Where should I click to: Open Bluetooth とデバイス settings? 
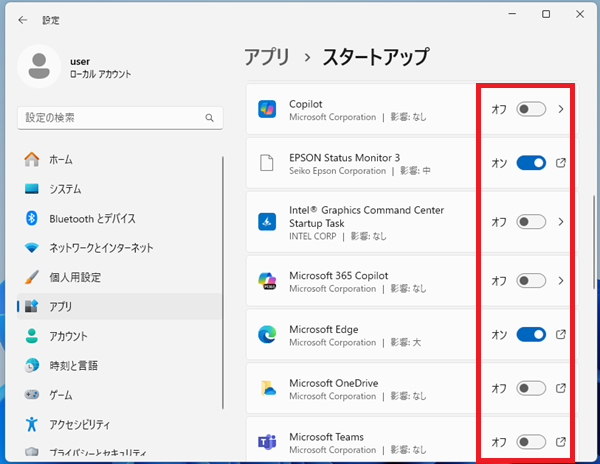tap(119, 218)
